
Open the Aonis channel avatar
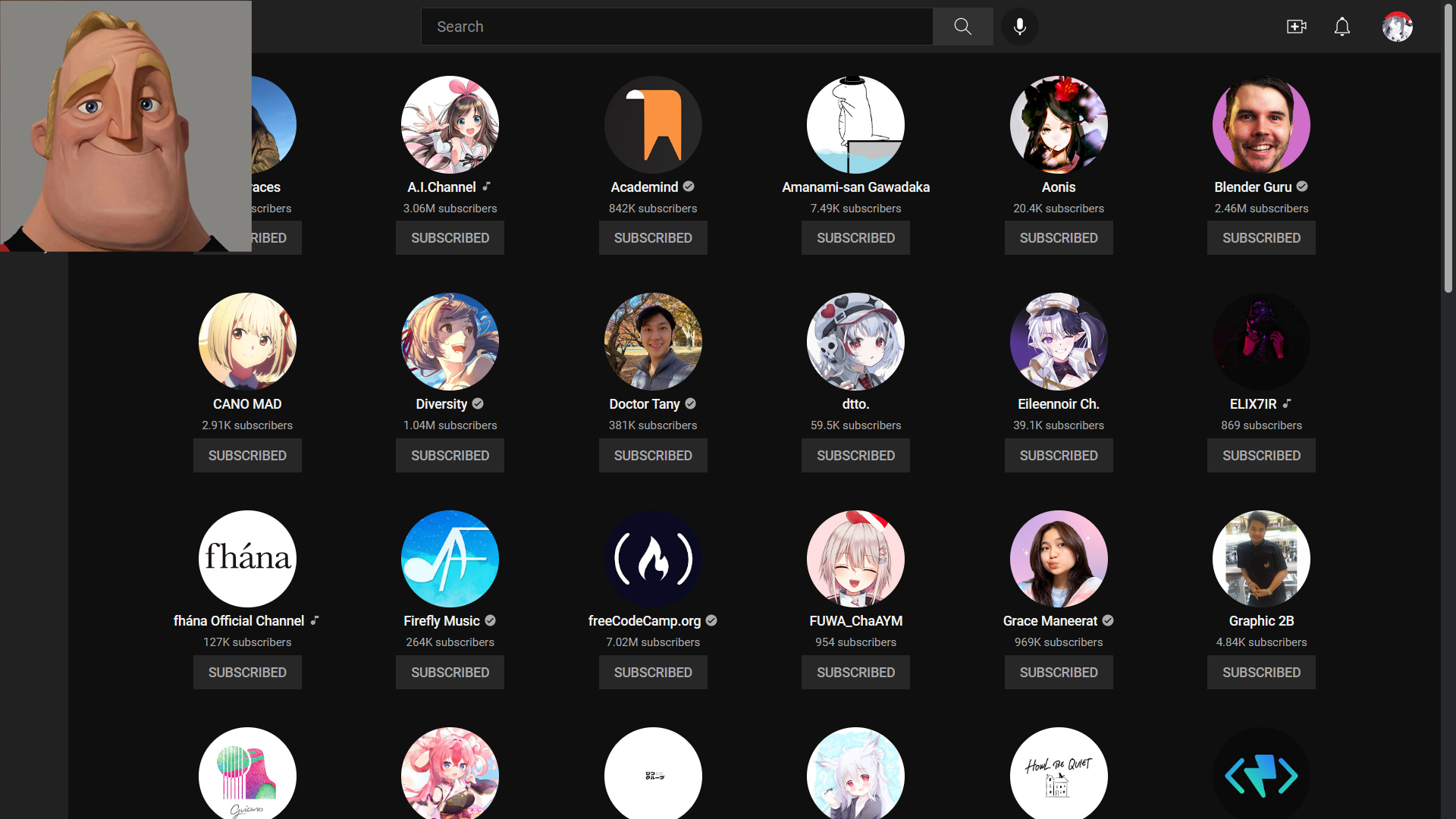point(1058,124)
